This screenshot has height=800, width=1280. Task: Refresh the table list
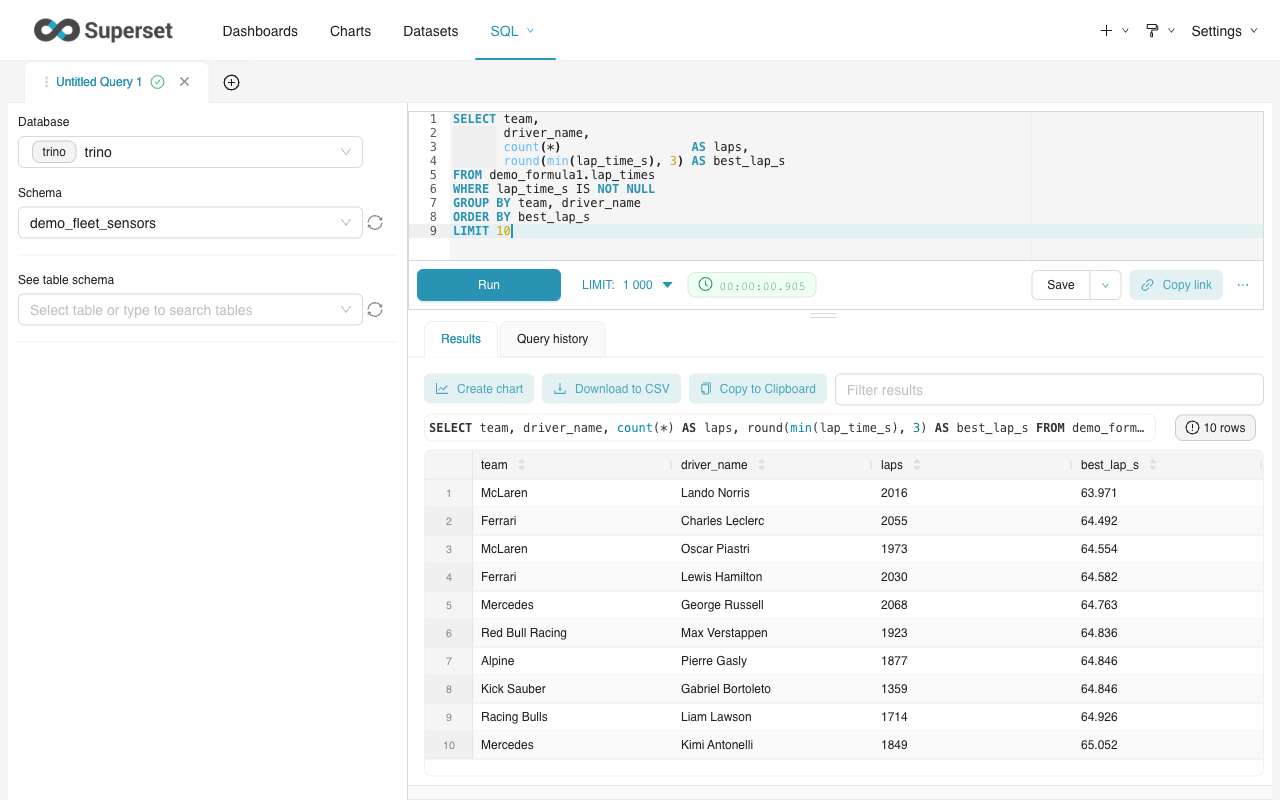[375, 310]
